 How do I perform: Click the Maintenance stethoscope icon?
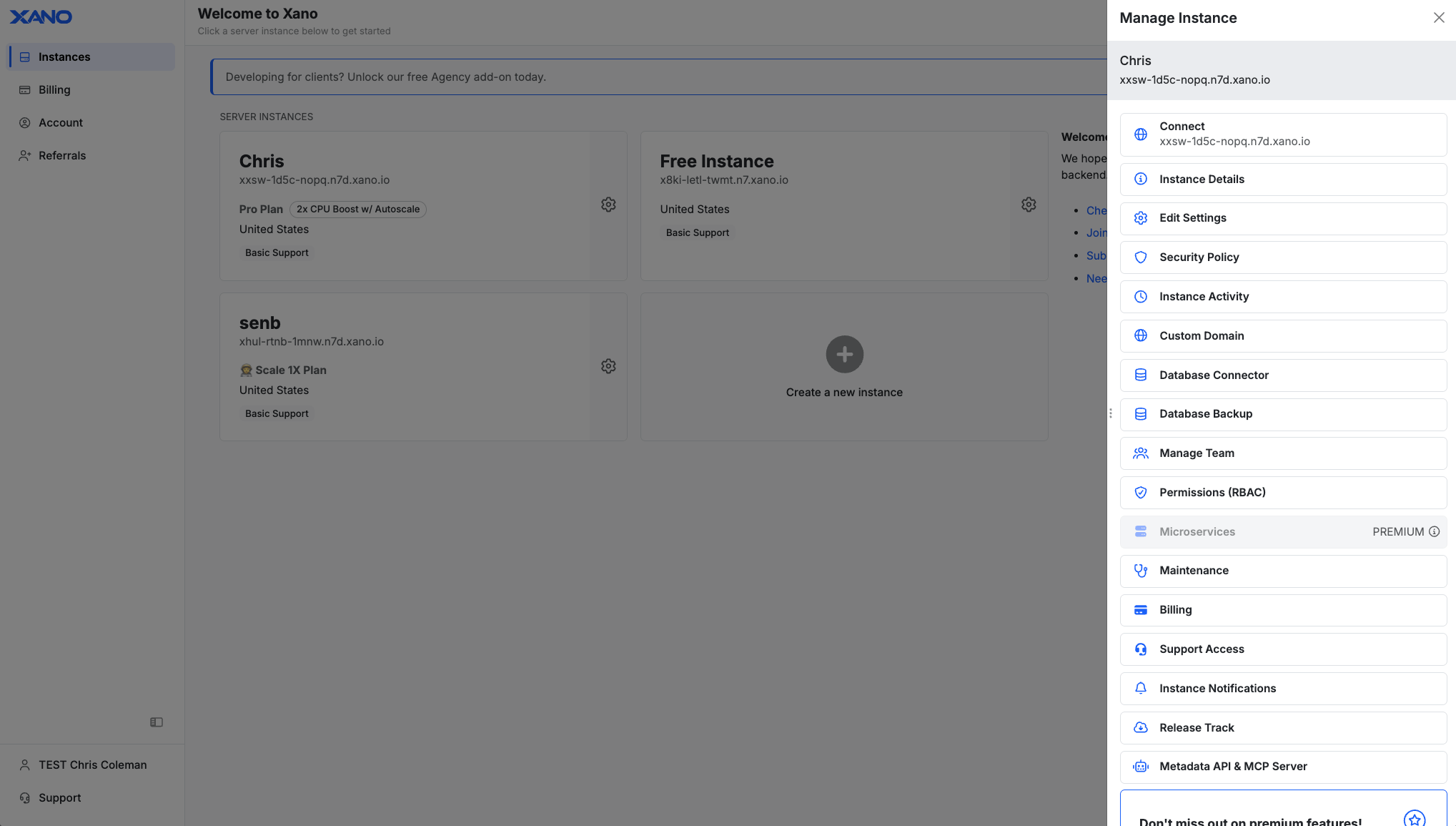click(x=1141, y=571)
